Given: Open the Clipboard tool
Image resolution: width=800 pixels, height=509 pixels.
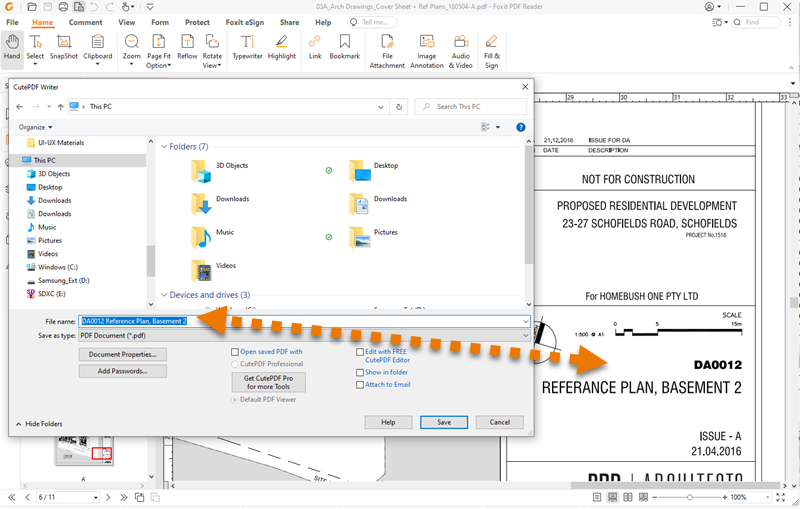Looking at the screenshot, I should (97, 48).
